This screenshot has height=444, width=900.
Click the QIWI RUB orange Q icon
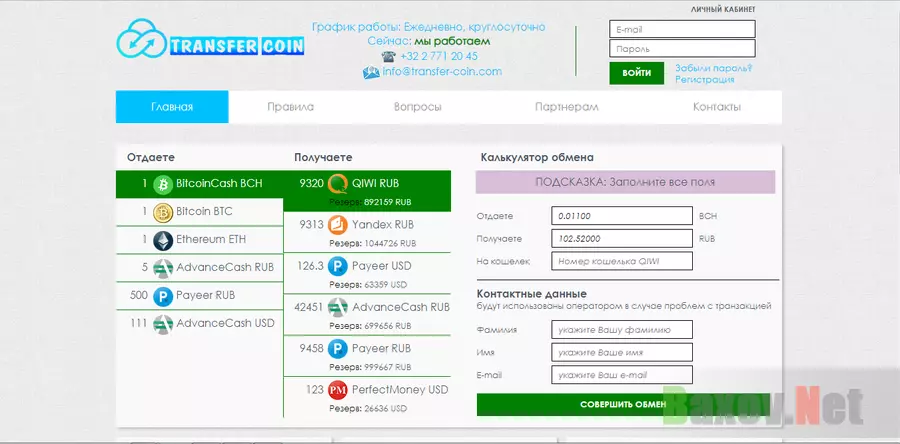pyautogui.click(x=338, y=184)
